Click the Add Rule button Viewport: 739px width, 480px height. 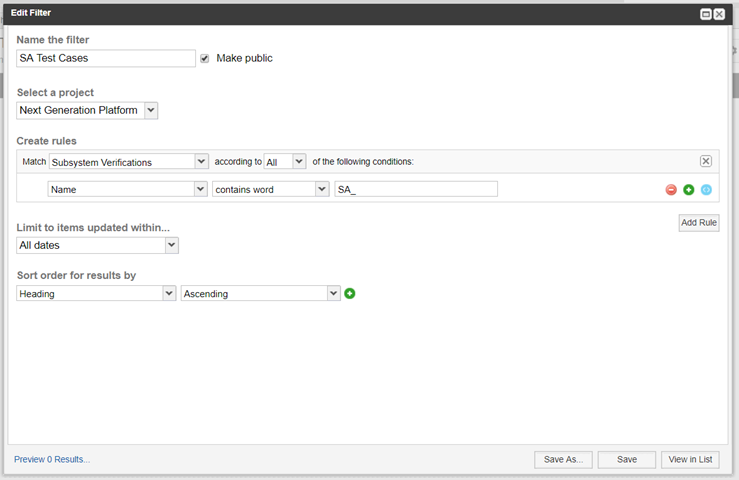[x=699, y=223]
